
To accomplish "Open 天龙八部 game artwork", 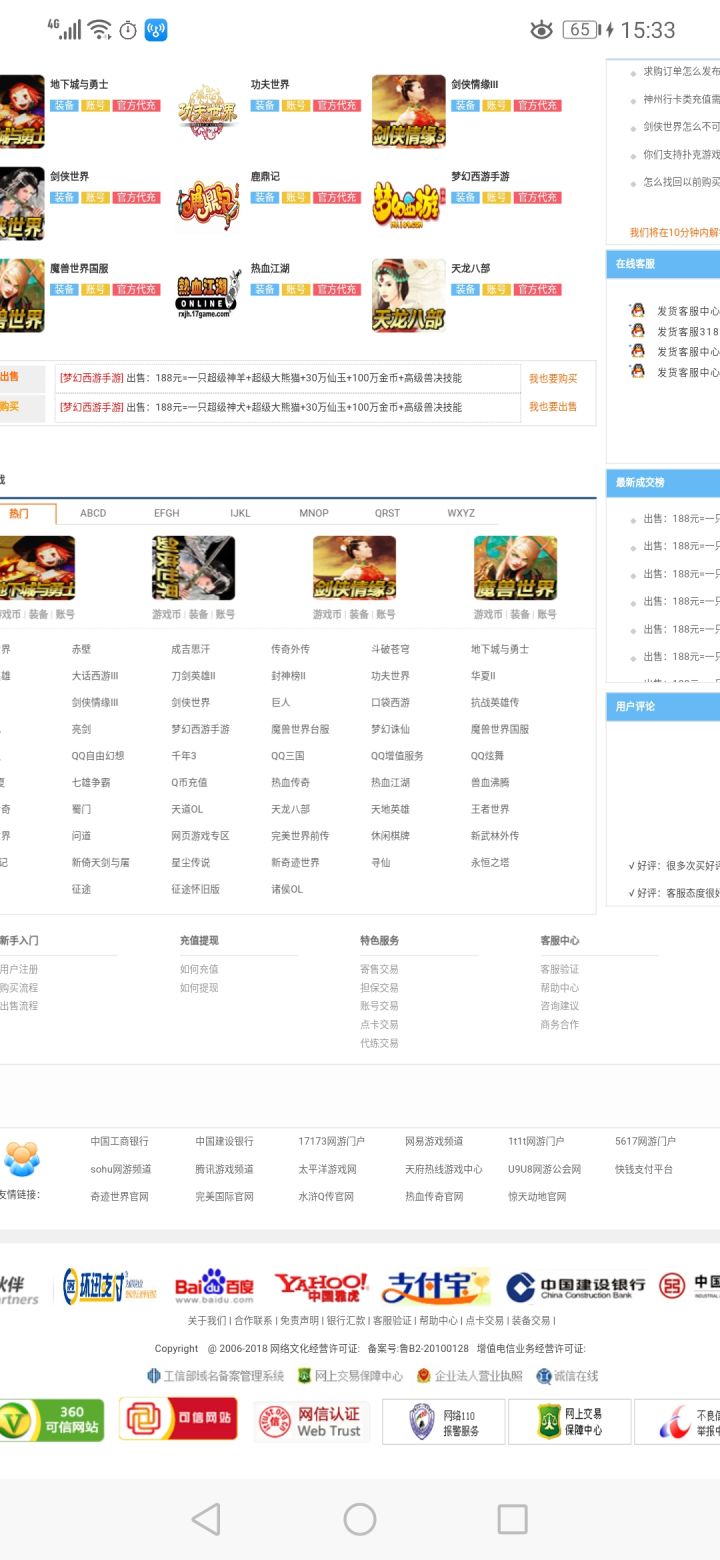I will (408, 295).
